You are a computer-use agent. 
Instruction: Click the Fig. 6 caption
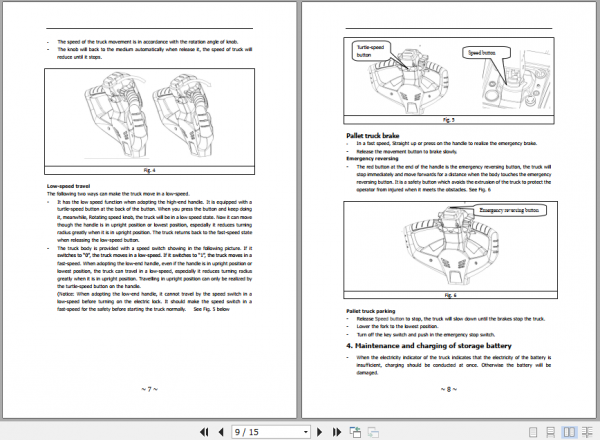[450, 295]
